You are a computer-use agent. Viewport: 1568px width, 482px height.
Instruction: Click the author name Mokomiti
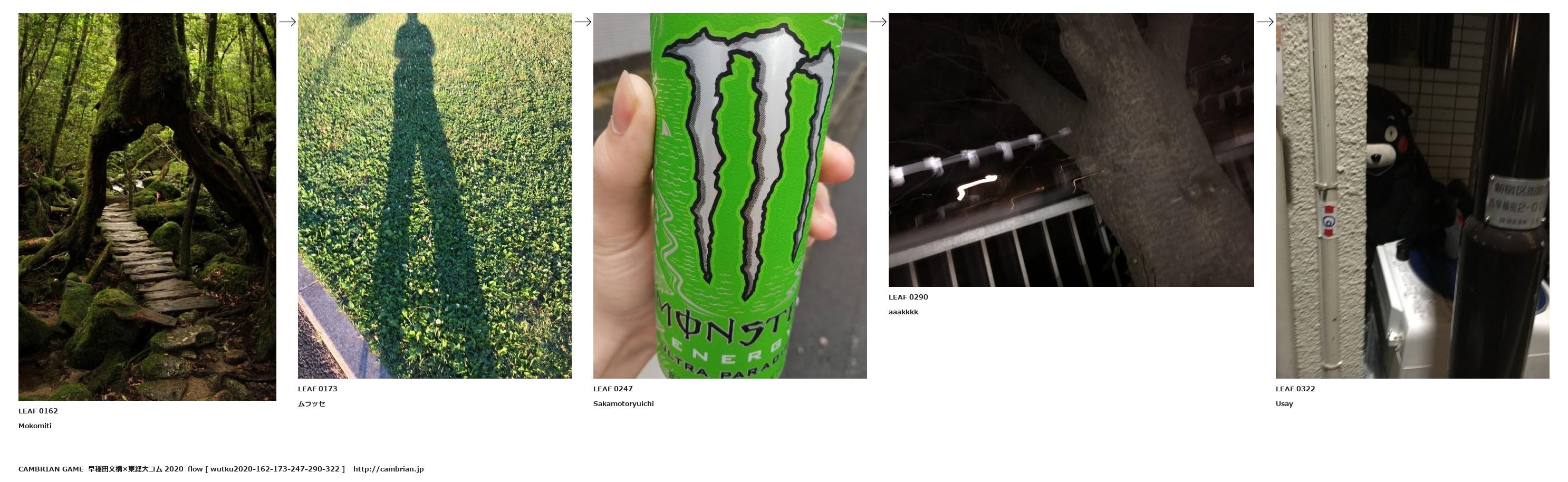tap(35, 426)
